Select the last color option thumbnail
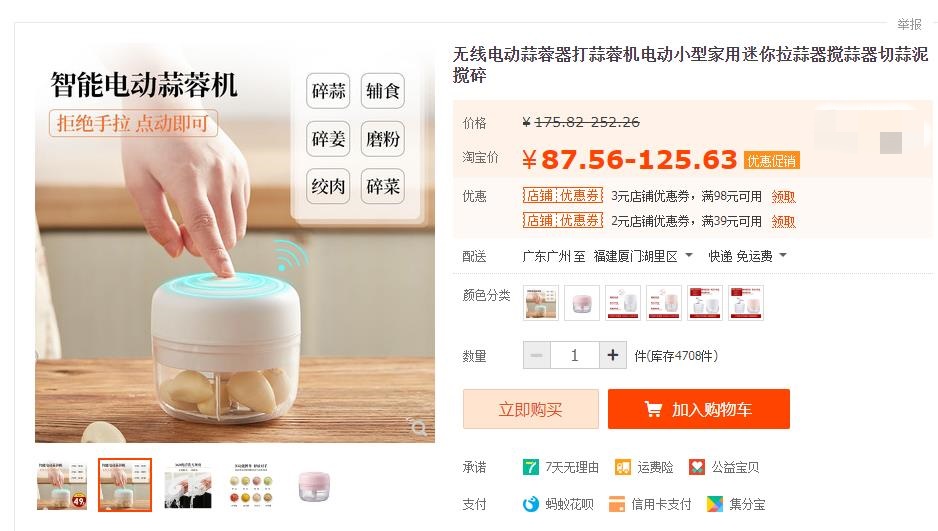 pyautogui.click(x=746, y=303)
